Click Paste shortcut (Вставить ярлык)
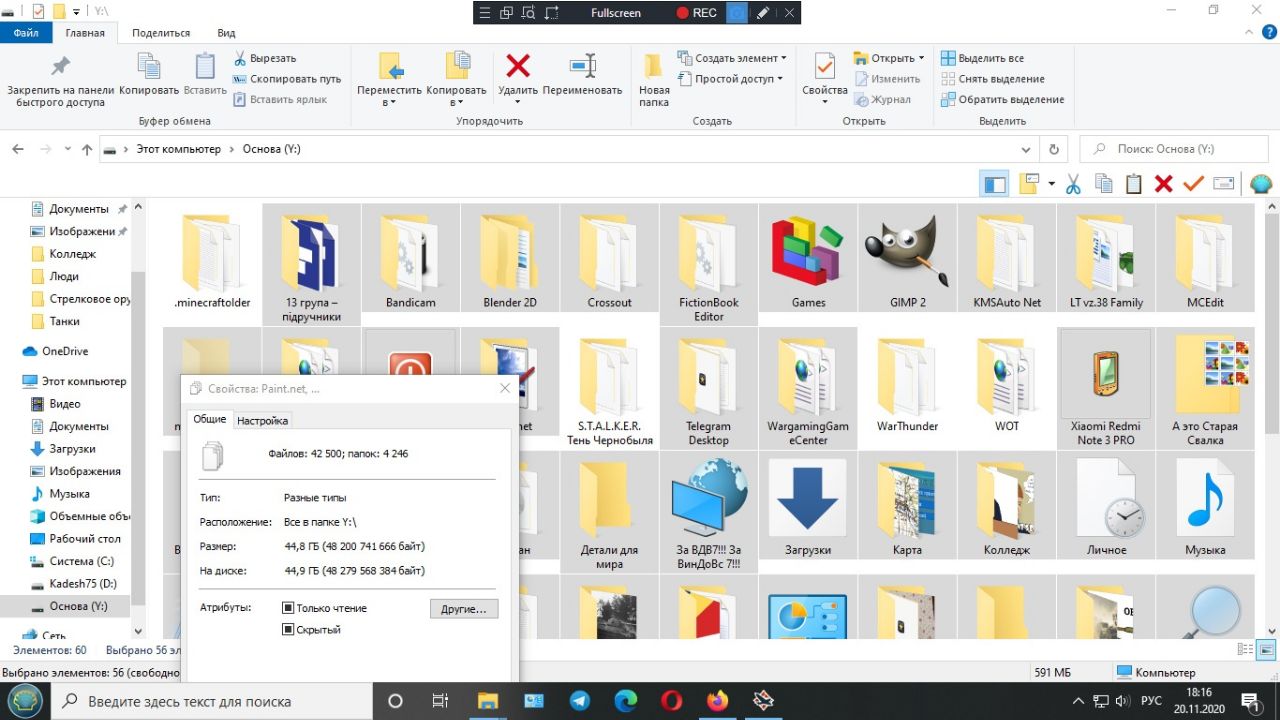The height and width of the screenshot is (720, 1280). (x=281, y=99)
